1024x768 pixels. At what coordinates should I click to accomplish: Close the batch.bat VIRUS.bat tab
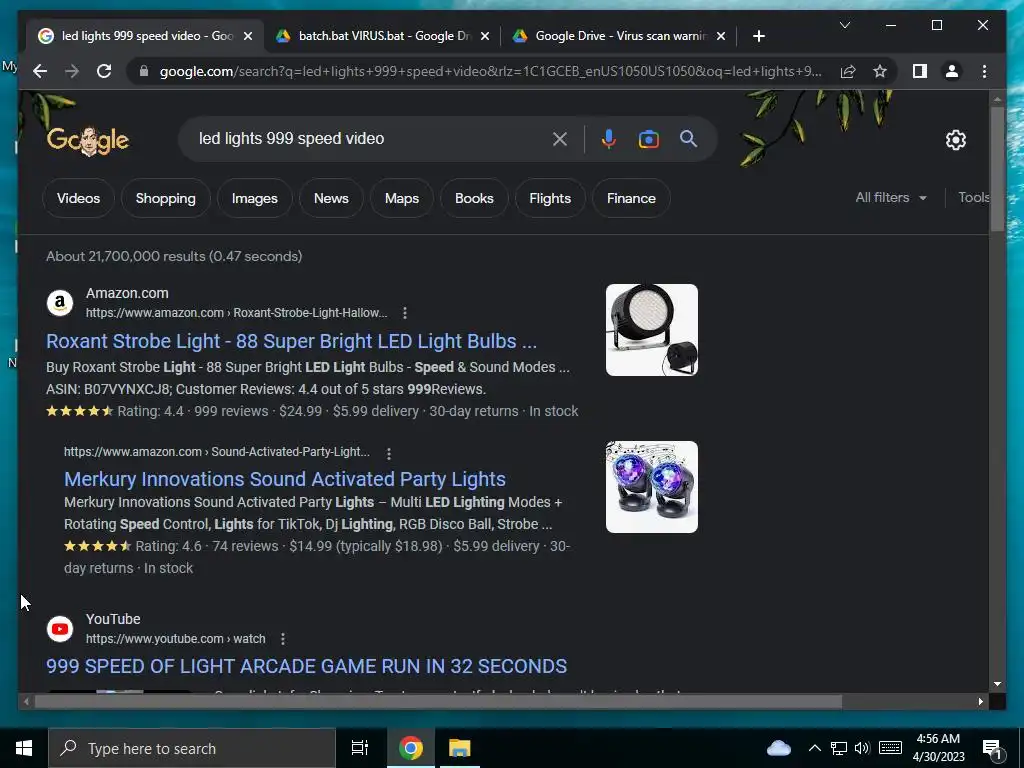click(485, 36)
